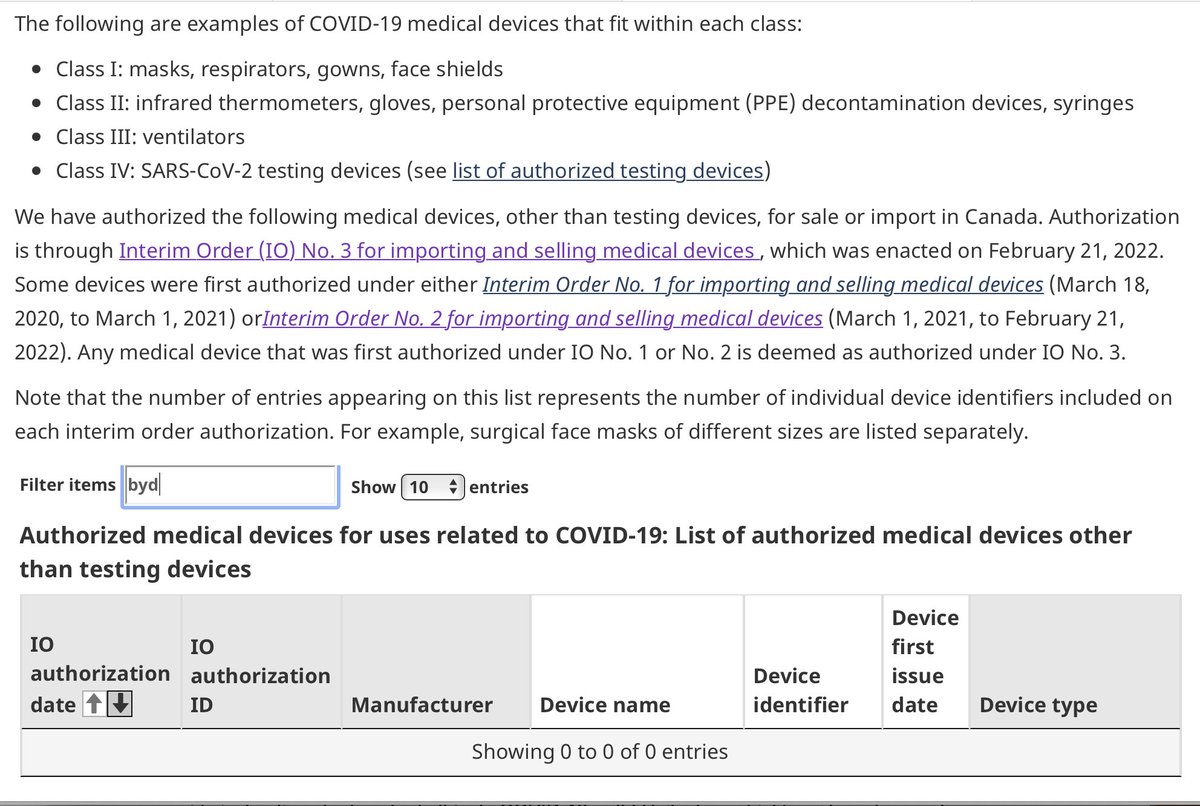Select the Manufacturer column header

[436, 662]
